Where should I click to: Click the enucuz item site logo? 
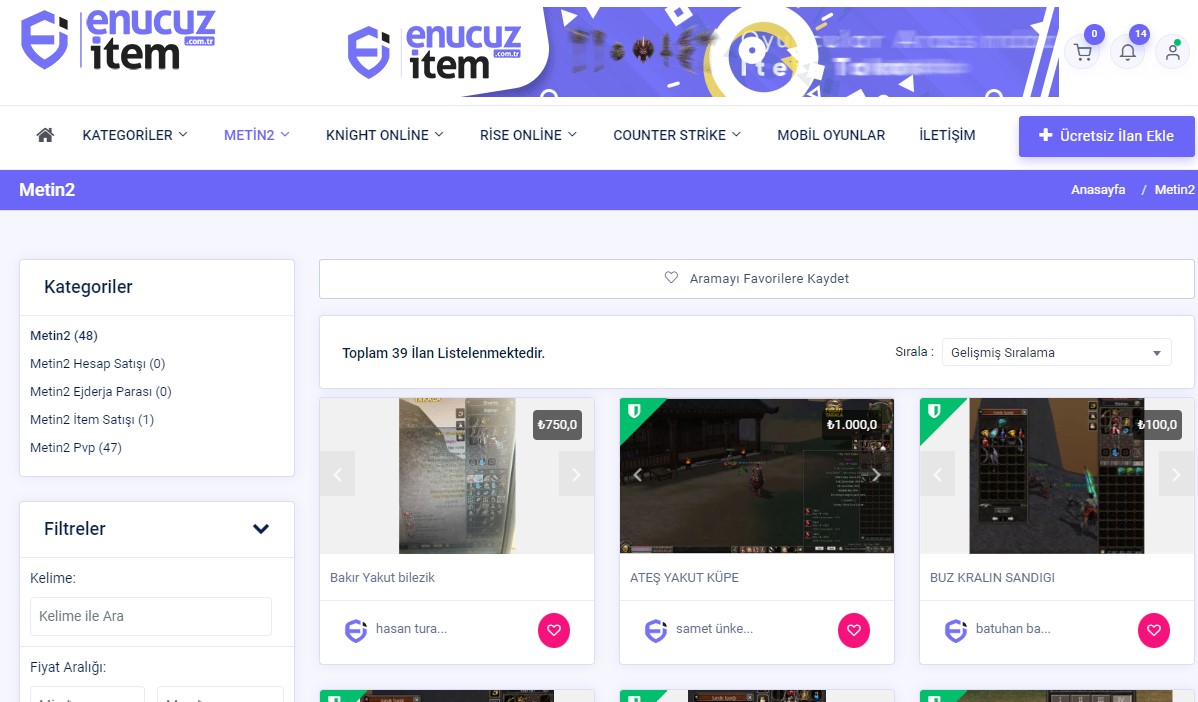[118, 40]
